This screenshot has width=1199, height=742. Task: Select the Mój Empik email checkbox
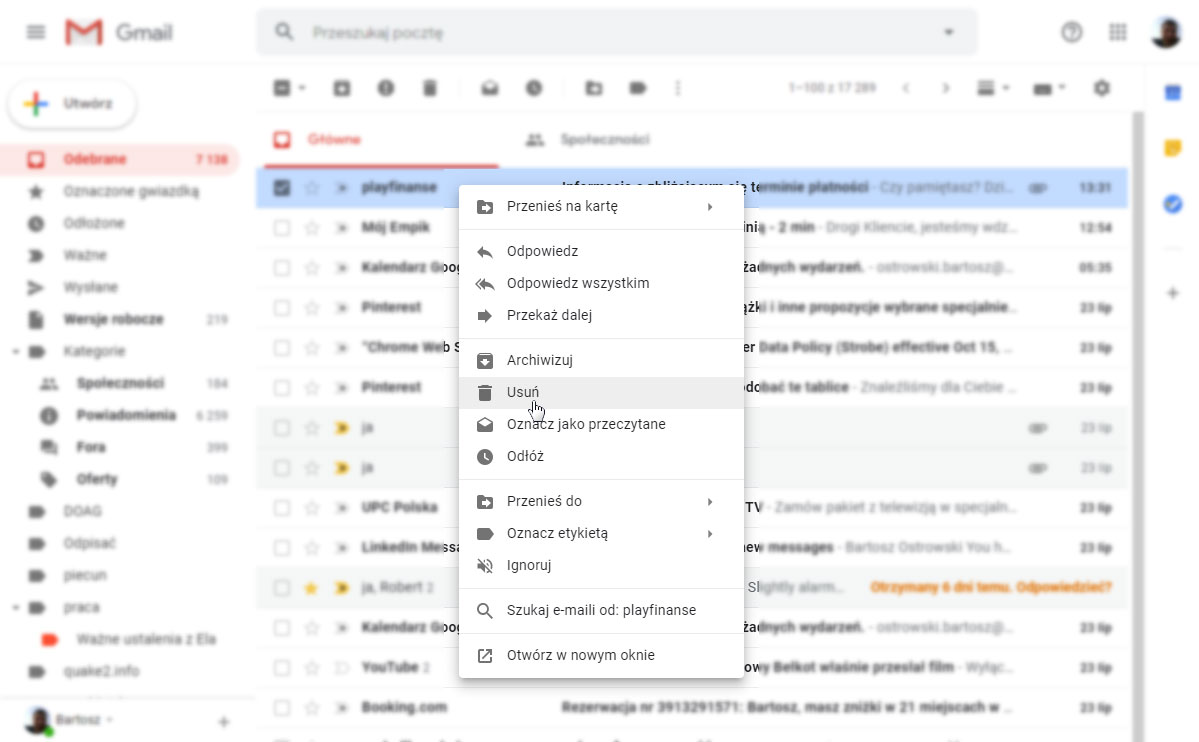point(282,227)
